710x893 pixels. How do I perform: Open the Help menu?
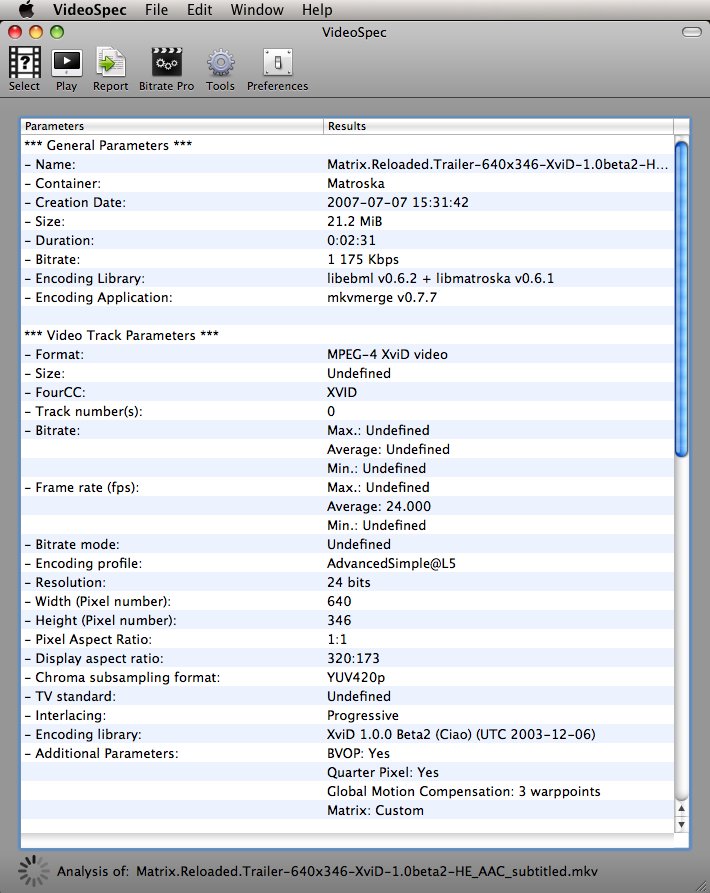tap(317, 10)
